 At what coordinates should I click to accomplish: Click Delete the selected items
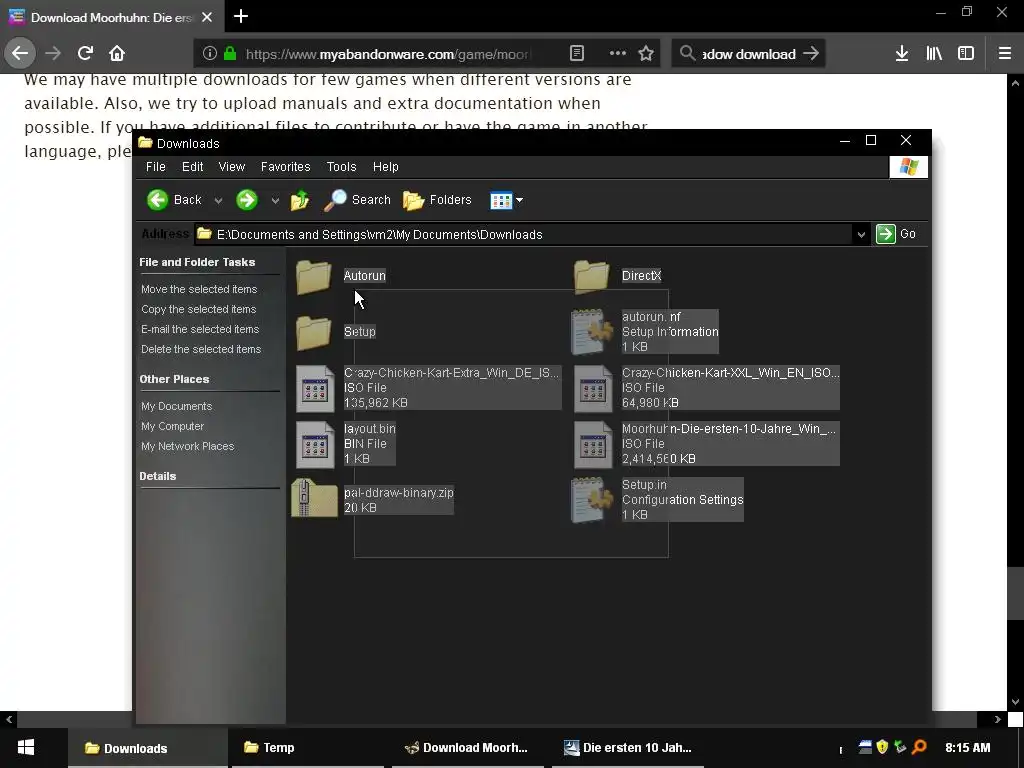pos(201,349)
